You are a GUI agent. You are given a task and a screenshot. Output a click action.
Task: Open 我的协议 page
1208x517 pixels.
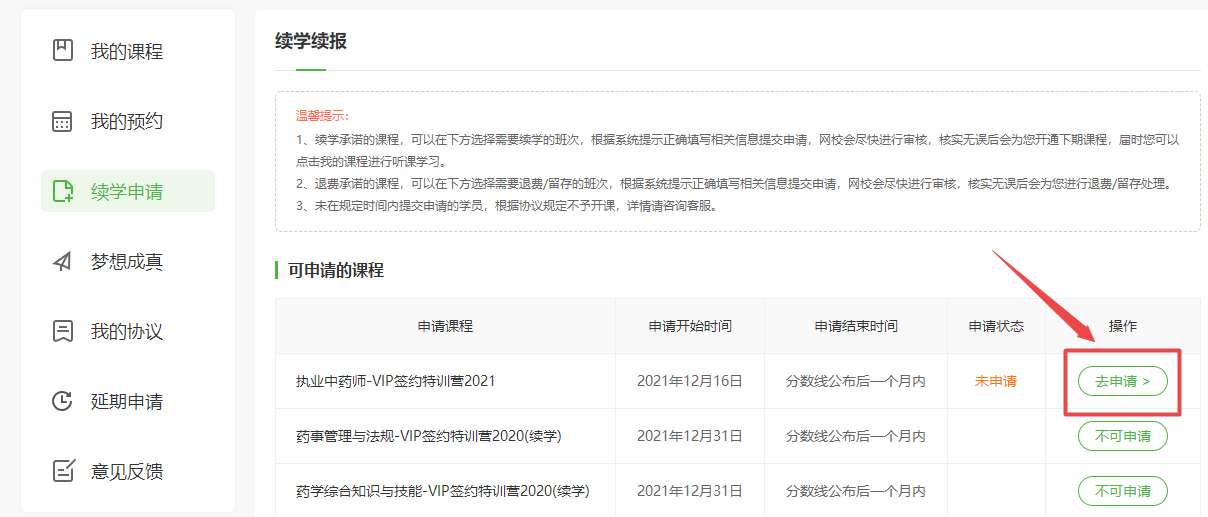(x=126, y=331)
